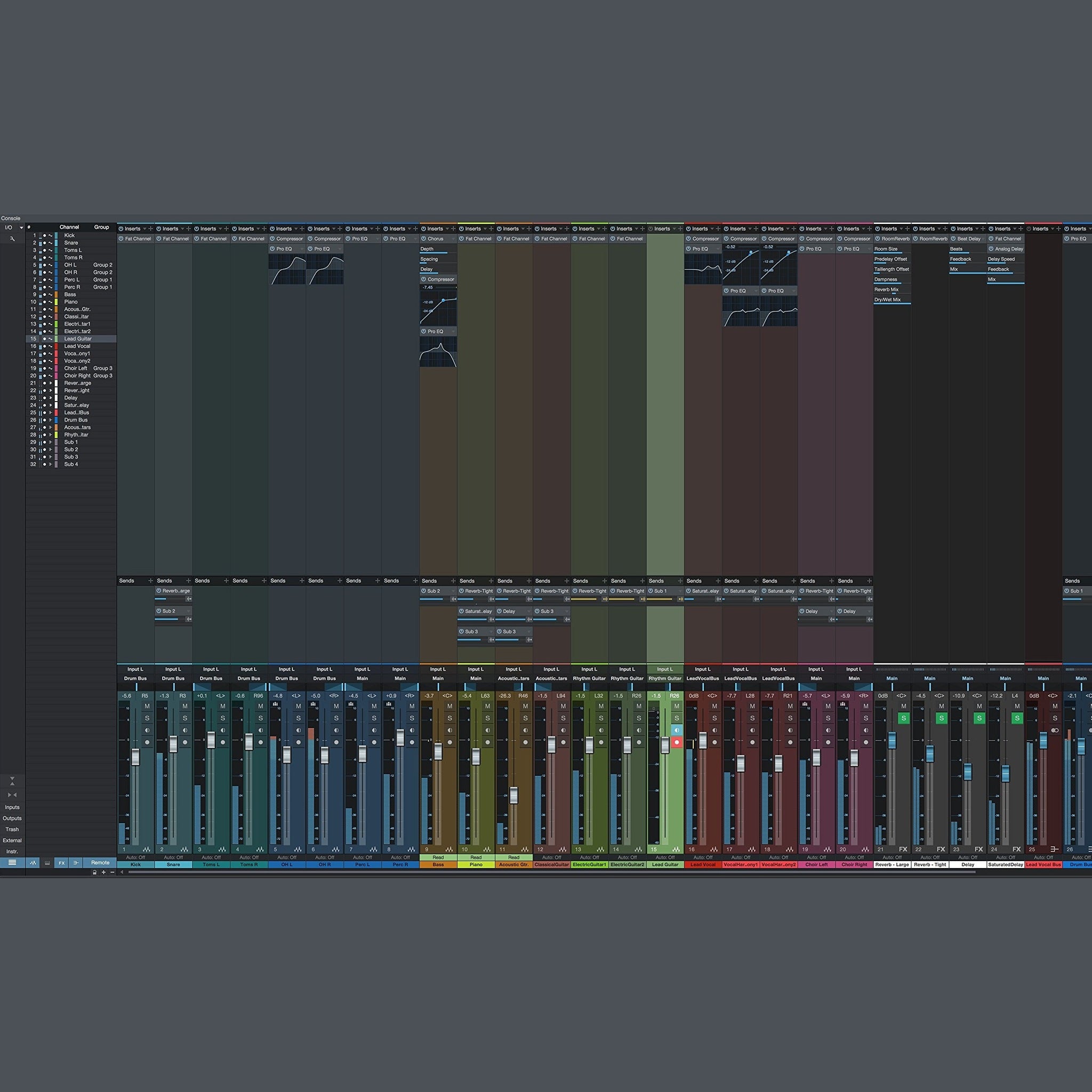1092x1092 pixels.
Task: Open the Kick channel editor waveform icon
Action: pos(147,849)
